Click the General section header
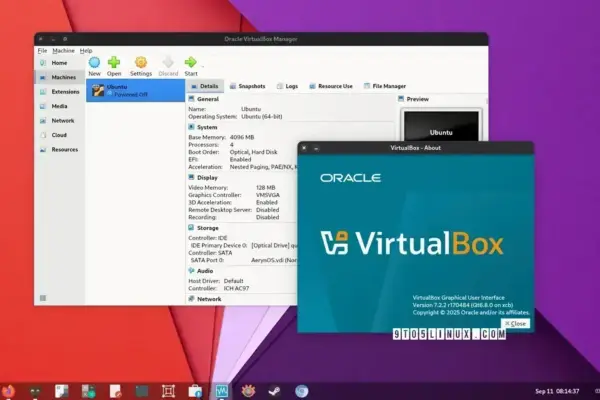 coord(208,99)
